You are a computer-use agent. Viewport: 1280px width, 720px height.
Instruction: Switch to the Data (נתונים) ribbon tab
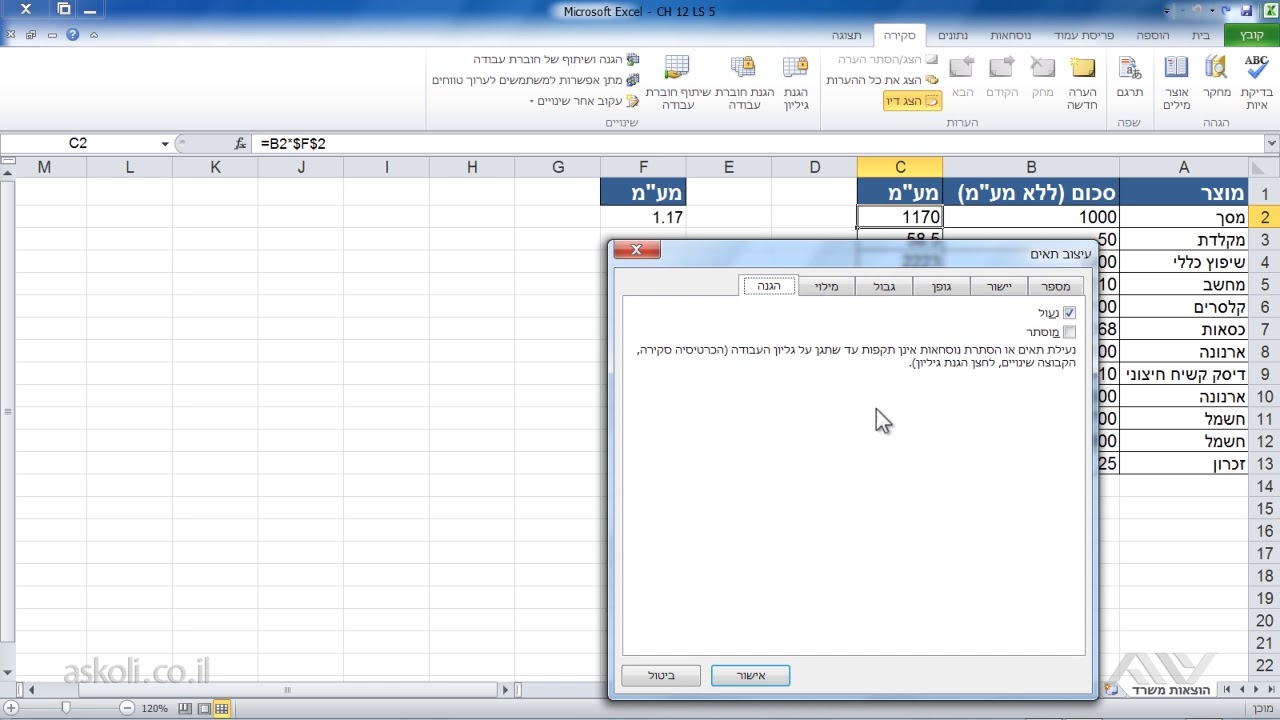click(953, 35)
